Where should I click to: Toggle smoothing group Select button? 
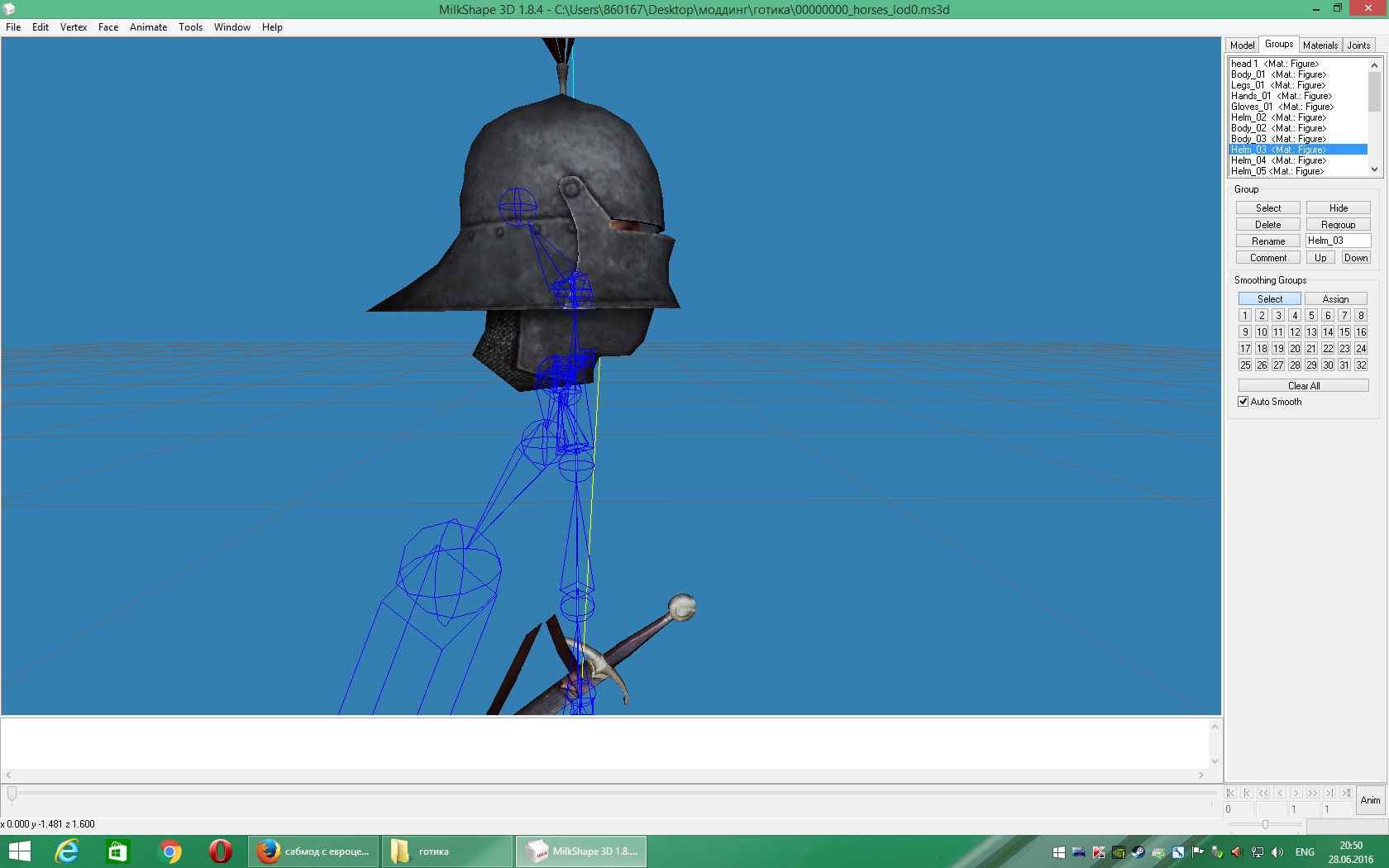tap(1270, 299)
